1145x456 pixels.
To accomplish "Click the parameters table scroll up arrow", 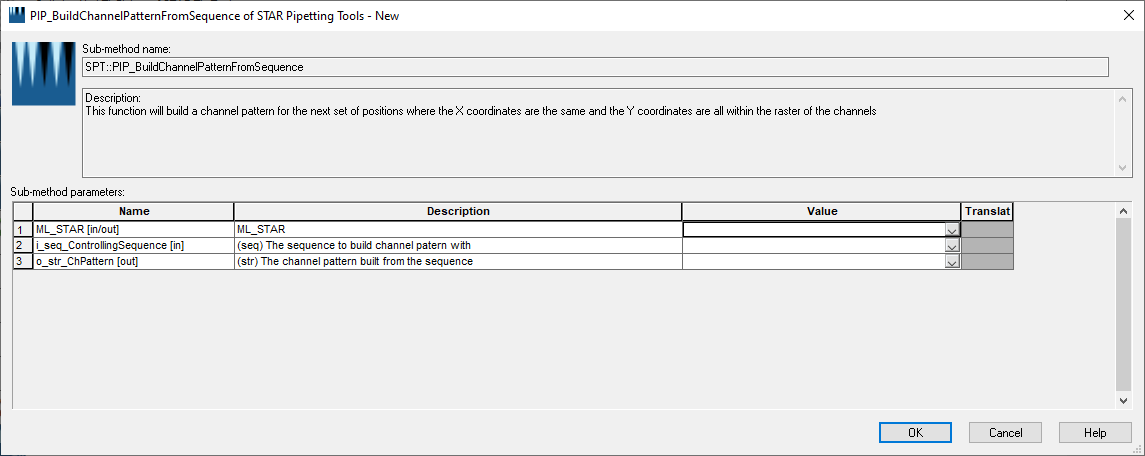I will pos(1123,210).
